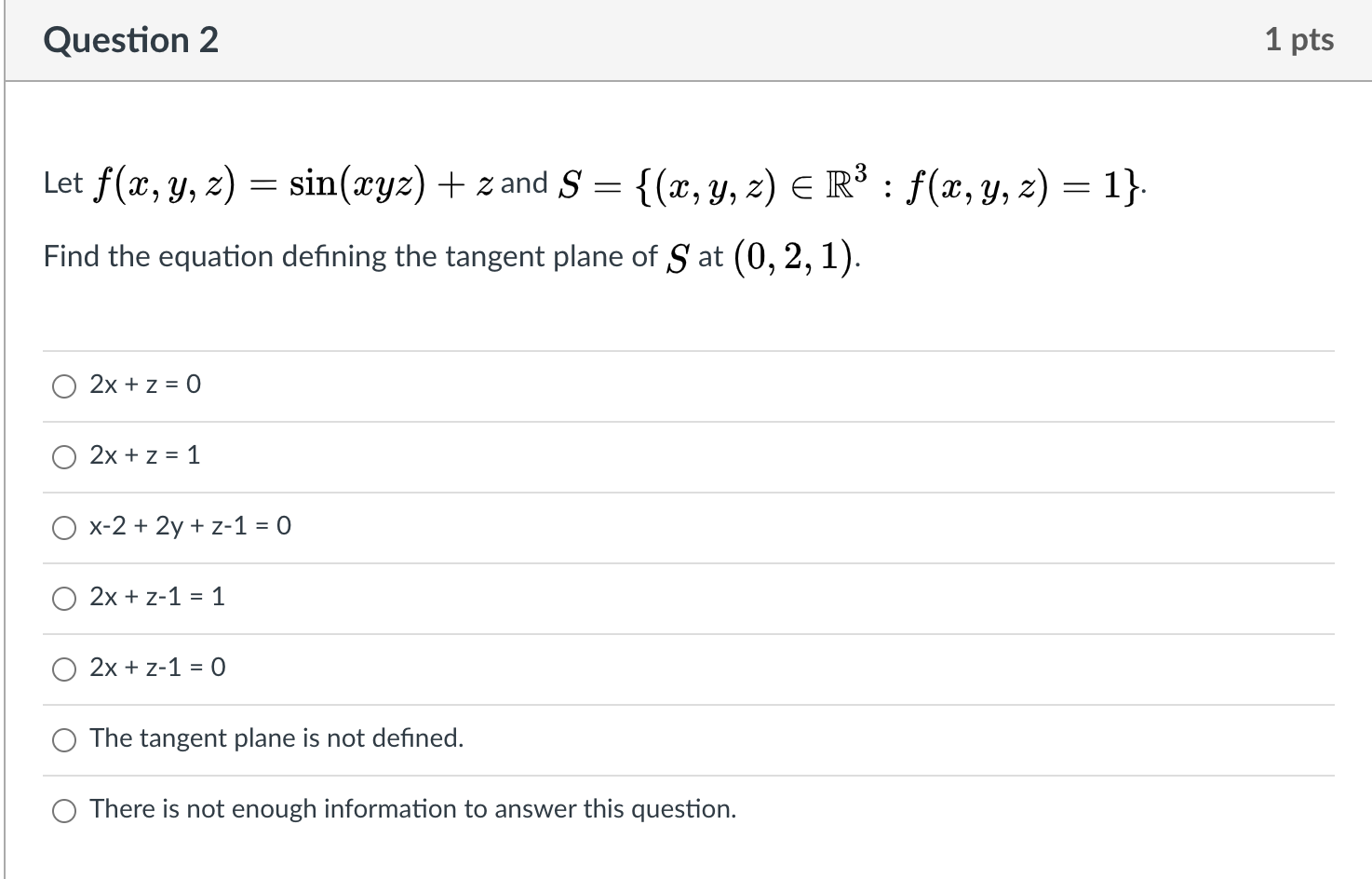
Task: Select radio button for x-2 + 2y + z-1 = 0
Action: [x=64, y=528]
